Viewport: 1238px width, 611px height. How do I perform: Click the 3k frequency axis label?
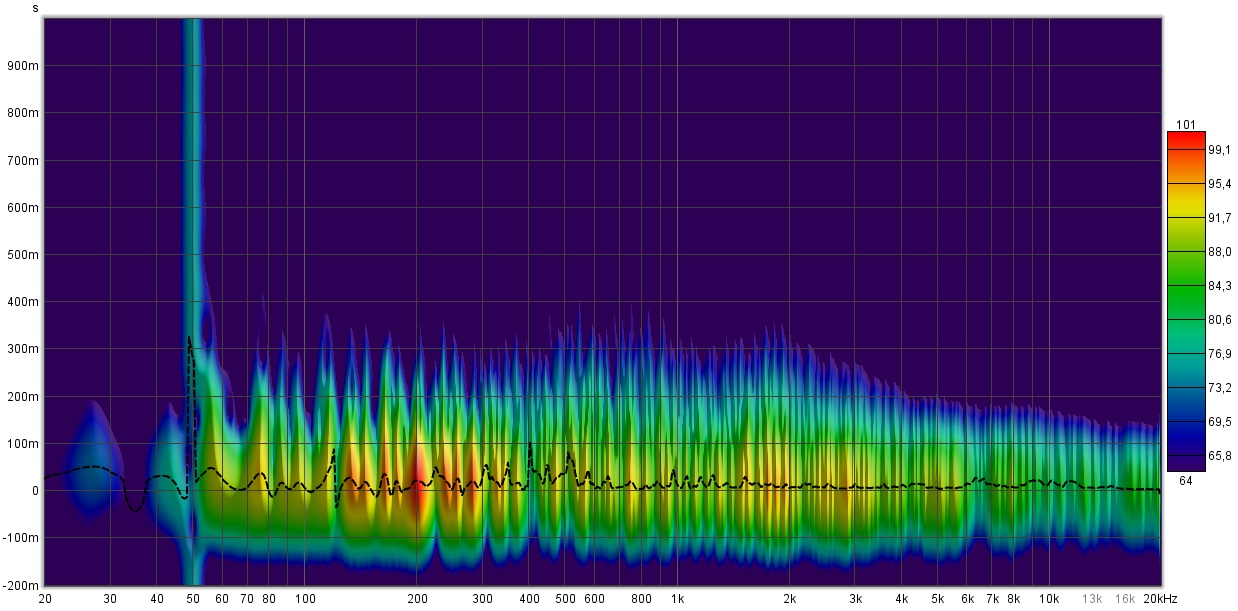point(855,599)
